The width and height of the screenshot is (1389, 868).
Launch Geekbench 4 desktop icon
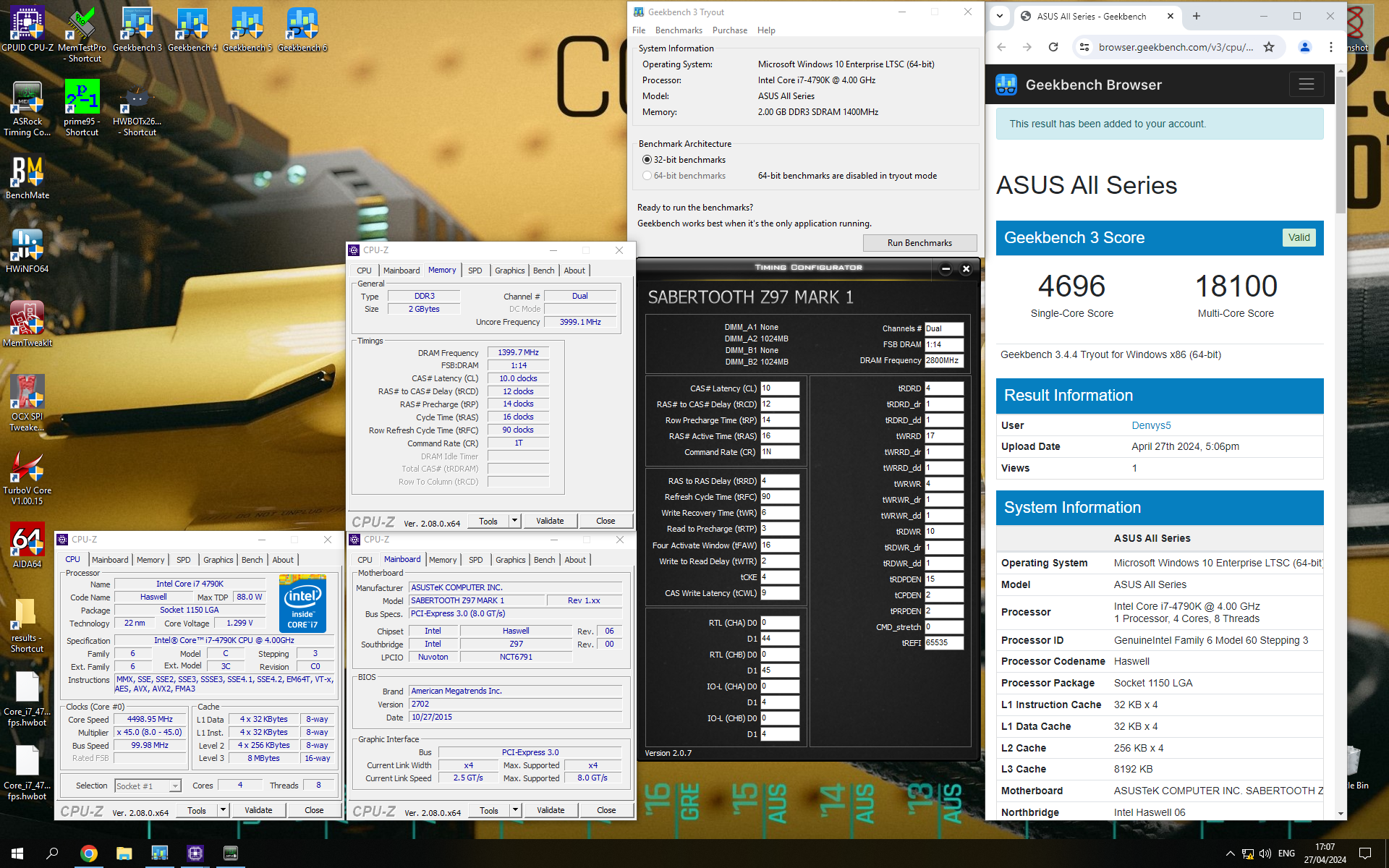(192, 29)
